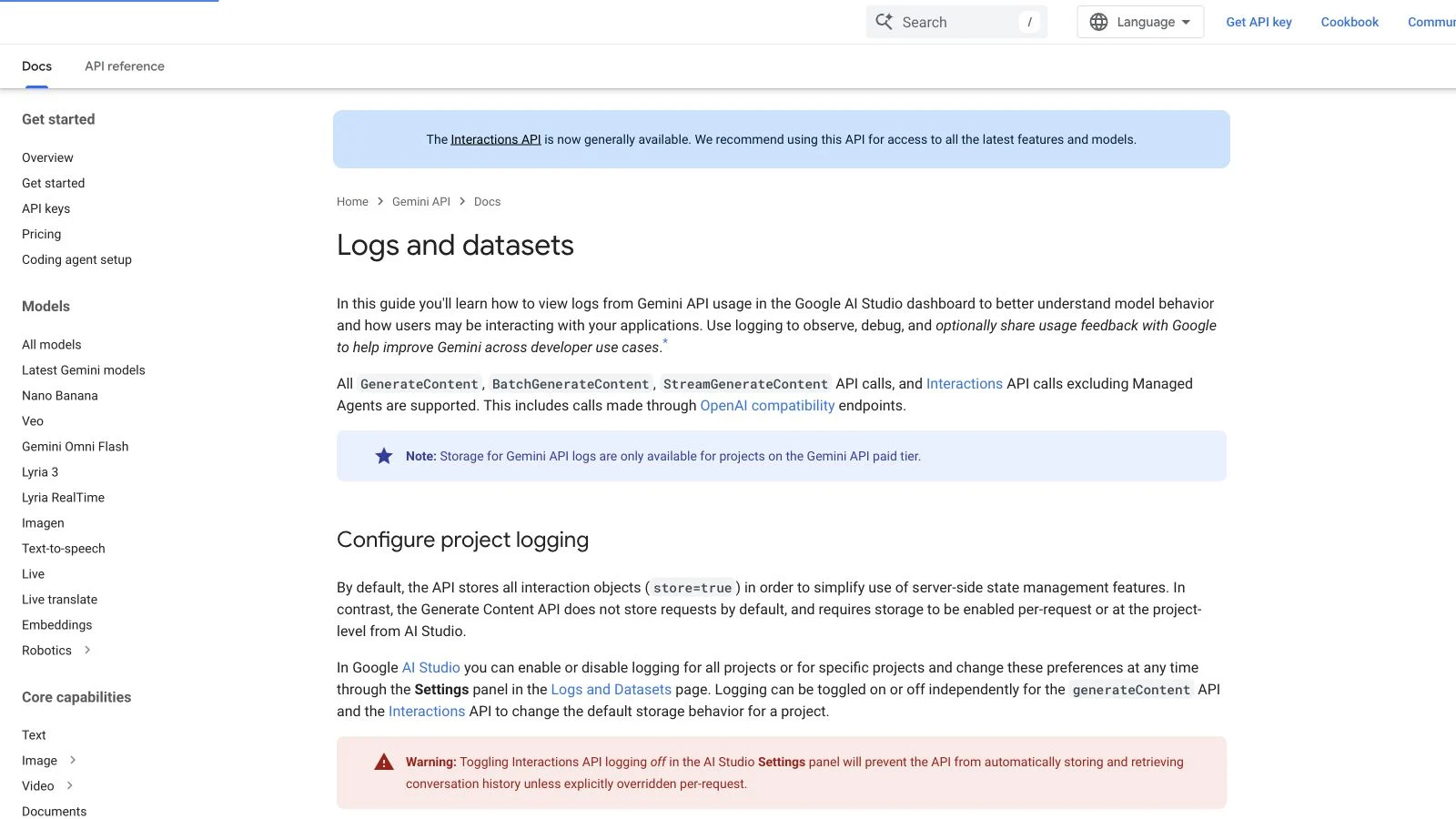Viewport: 1456px width, 819px height.
Task: Click the warning triangle icon
Action: click(x=384, y=762)
